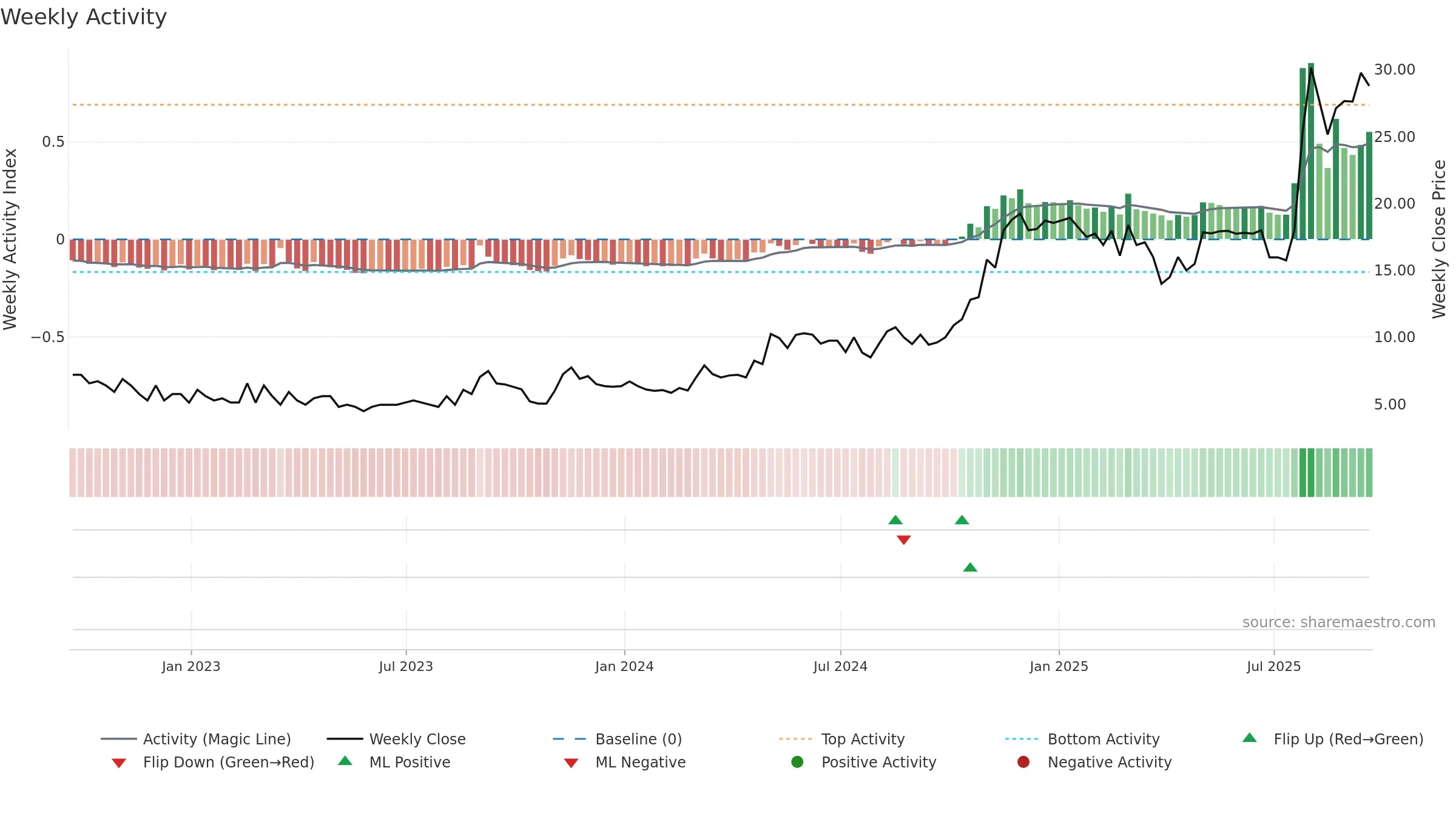Image resolution: width=1456 pixels, height=819 pixels.
Task: Click the source: sharemaestro.com text
Action: pos(1339,622)
